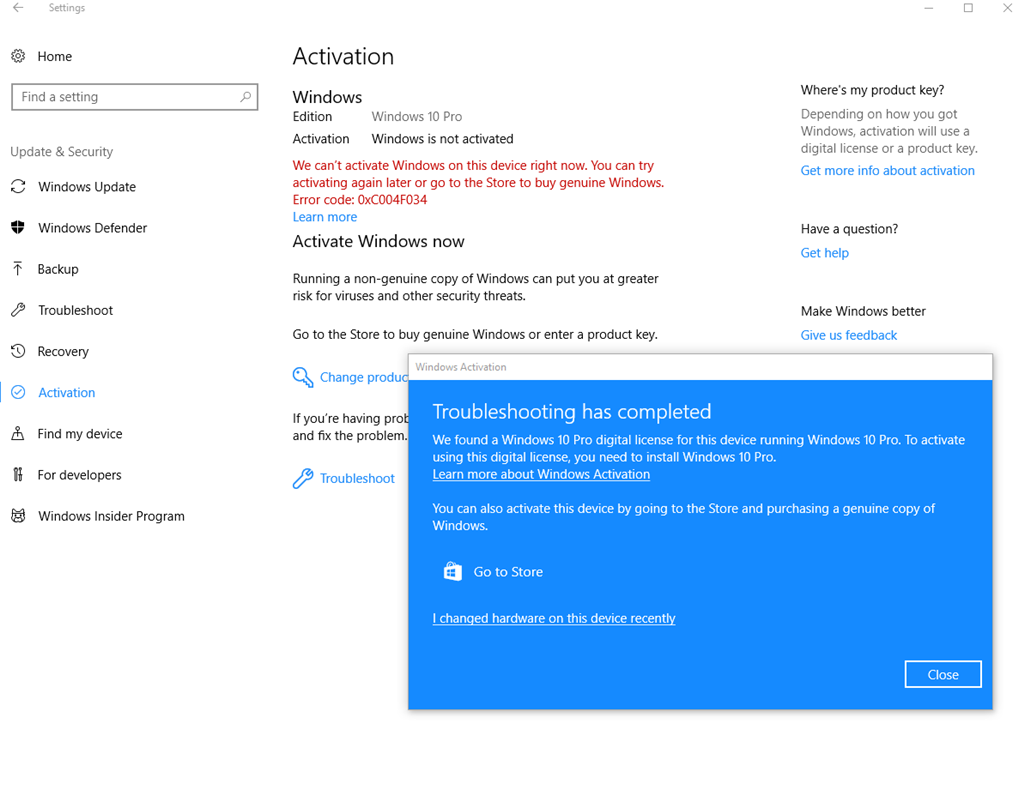Click the Backup upload arrow icon
This screenshot has width=1024, height=789.
[x=18, y=268]
